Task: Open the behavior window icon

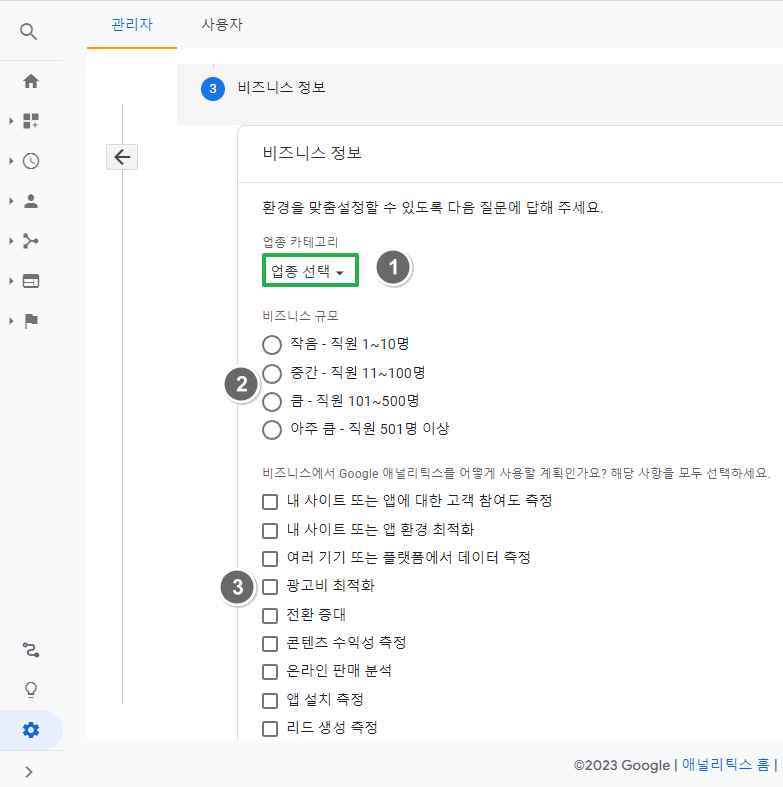Action: pyautogui.click(x=31, y=281)
